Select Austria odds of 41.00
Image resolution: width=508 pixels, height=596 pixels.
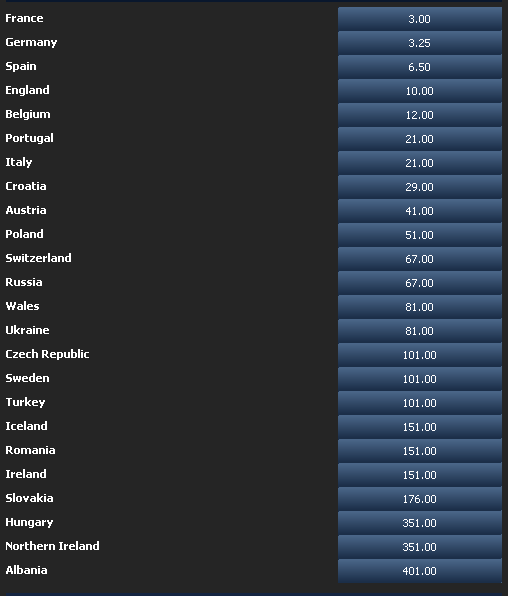click(x=420, y=211)
